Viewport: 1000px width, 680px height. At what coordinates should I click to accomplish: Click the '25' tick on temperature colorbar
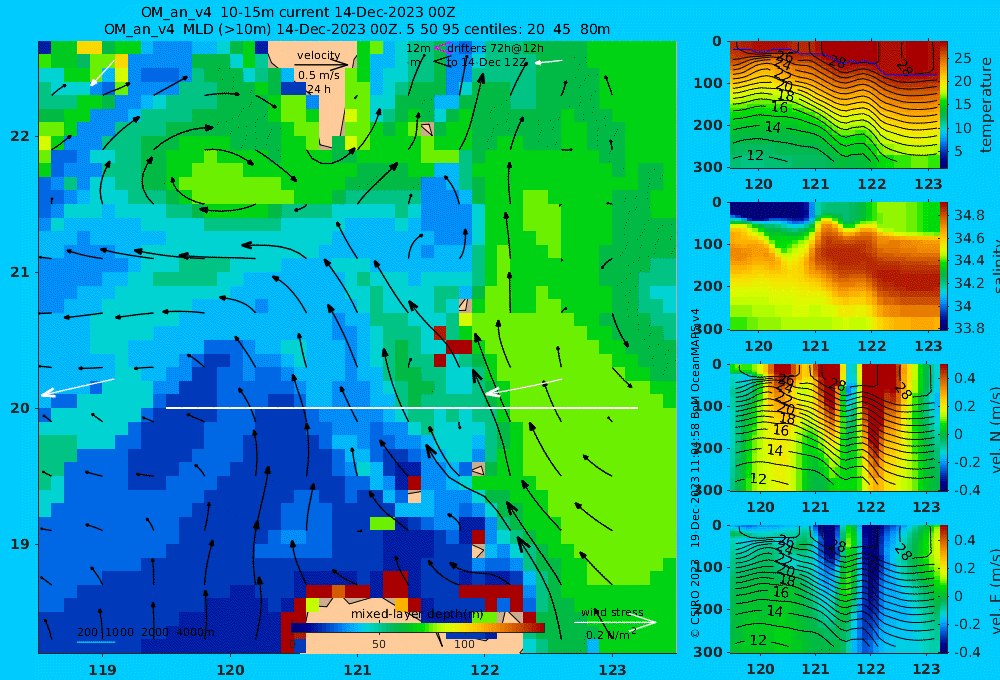point(963,58)
